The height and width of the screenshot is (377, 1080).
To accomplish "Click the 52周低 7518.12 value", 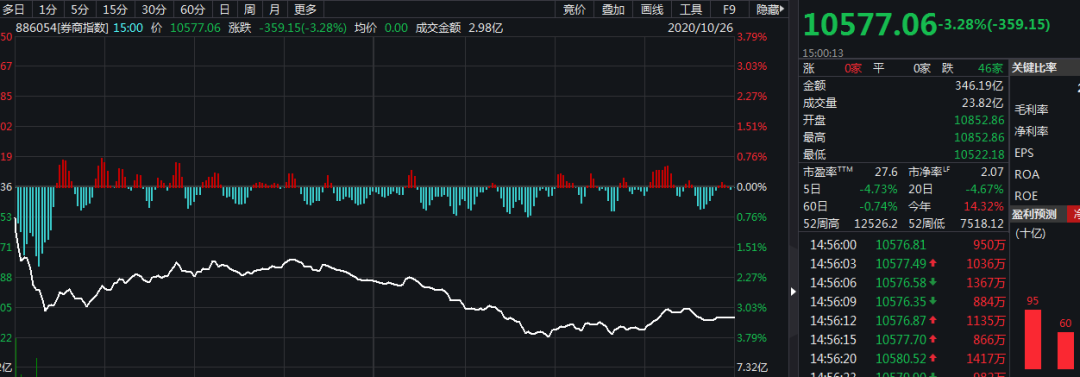I will tap(981, 223).
